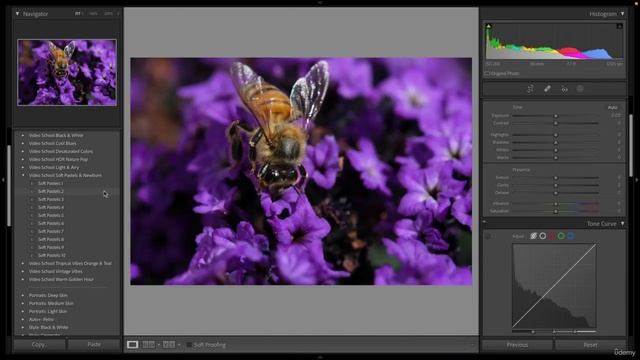The width and height of the screenshot is (640, 360).
Task: Select the Red Eye Correction tool
Action: 564,89
